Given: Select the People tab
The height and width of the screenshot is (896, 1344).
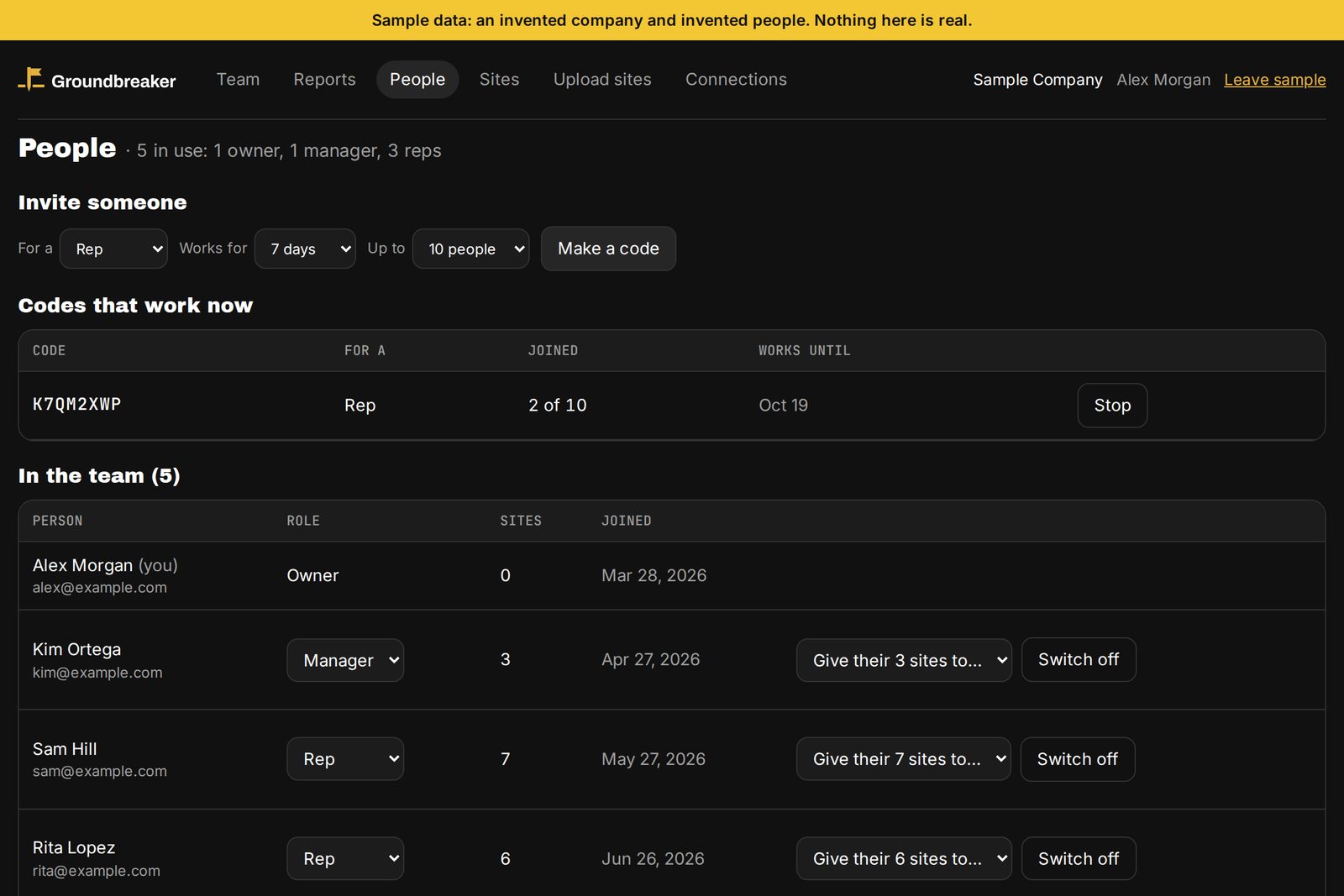Looking at the screenshot, I should pos(417,80).
